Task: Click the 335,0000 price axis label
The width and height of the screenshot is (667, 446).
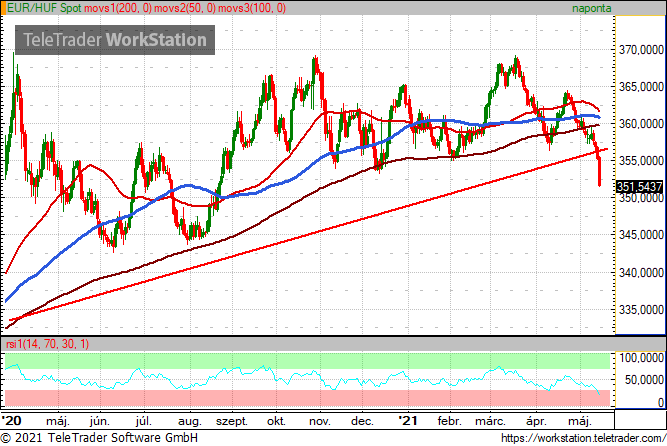Action: (x=641, y=309)
